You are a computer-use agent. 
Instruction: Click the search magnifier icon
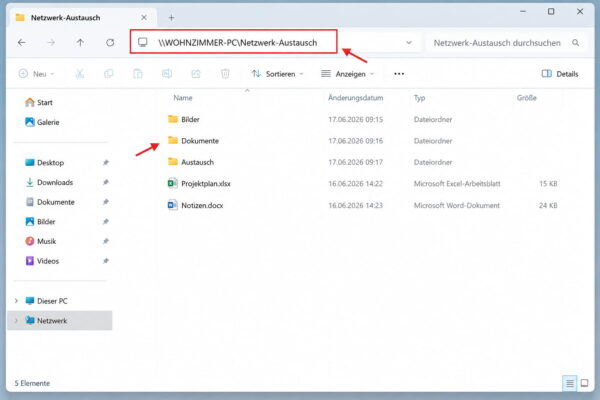coord(576,43)
